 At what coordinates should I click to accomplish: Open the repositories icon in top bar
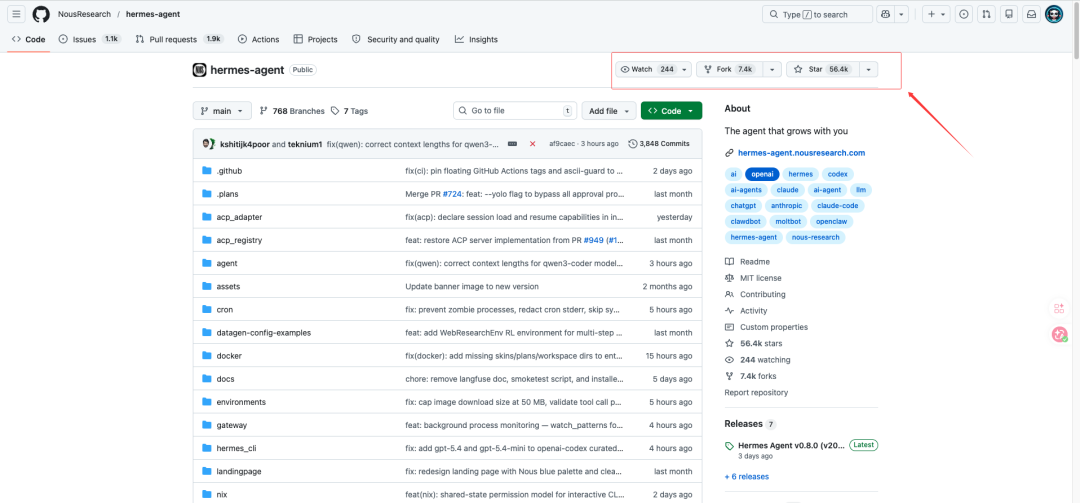1009,14
